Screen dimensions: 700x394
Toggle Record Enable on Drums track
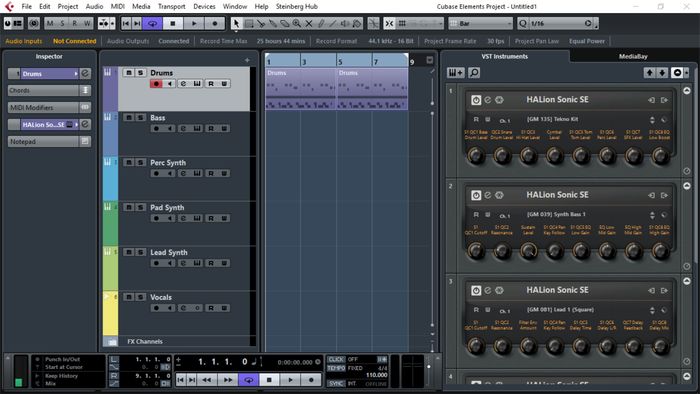[156, 83]
